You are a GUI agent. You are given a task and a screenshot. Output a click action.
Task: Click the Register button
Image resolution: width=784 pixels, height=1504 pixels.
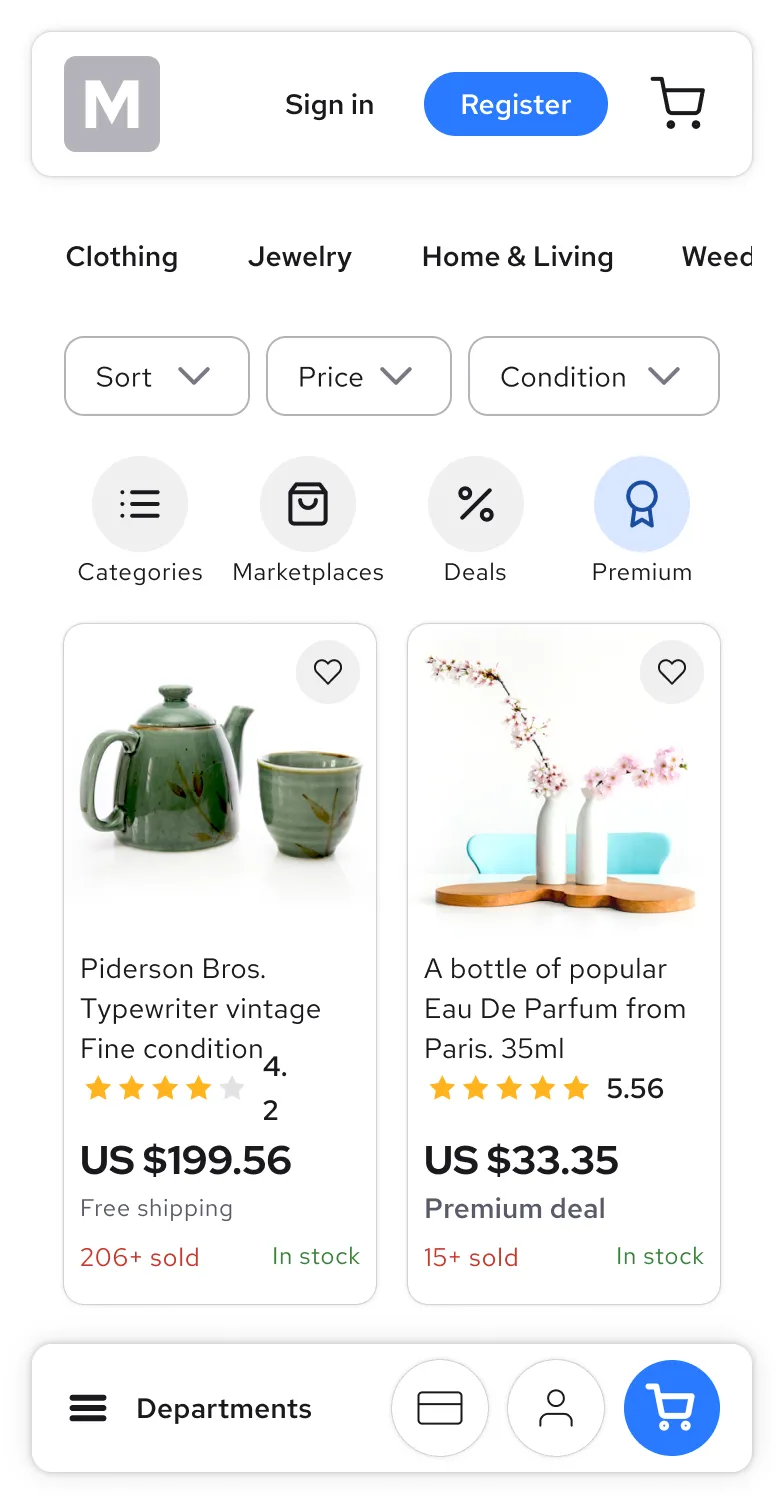pos(516,104)
